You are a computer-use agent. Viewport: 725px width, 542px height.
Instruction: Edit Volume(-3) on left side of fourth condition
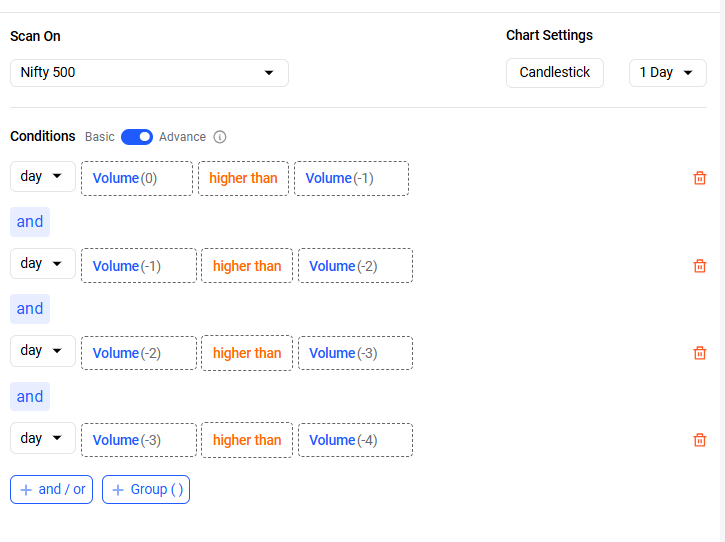coord(139,440)
